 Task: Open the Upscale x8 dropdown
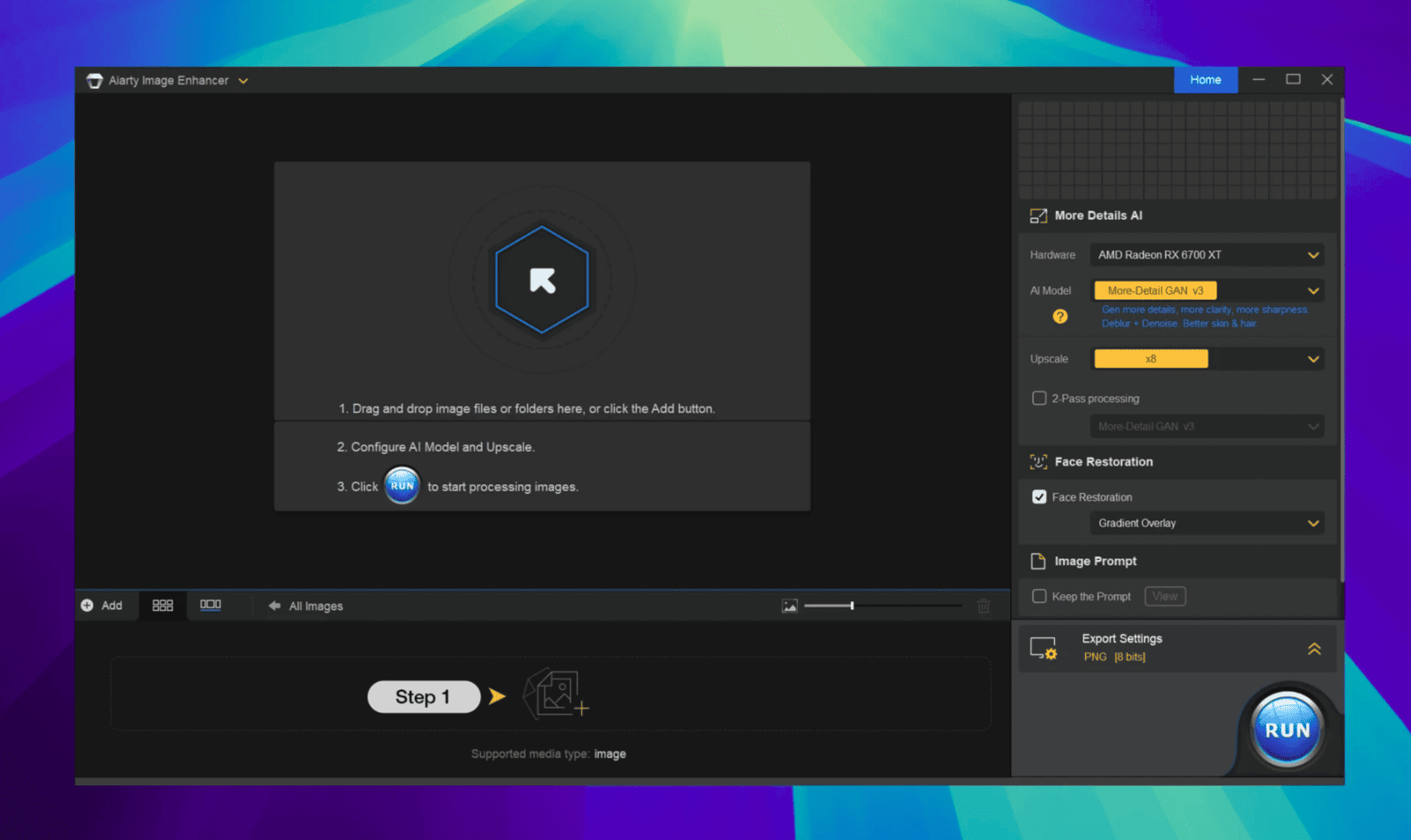1207,359
